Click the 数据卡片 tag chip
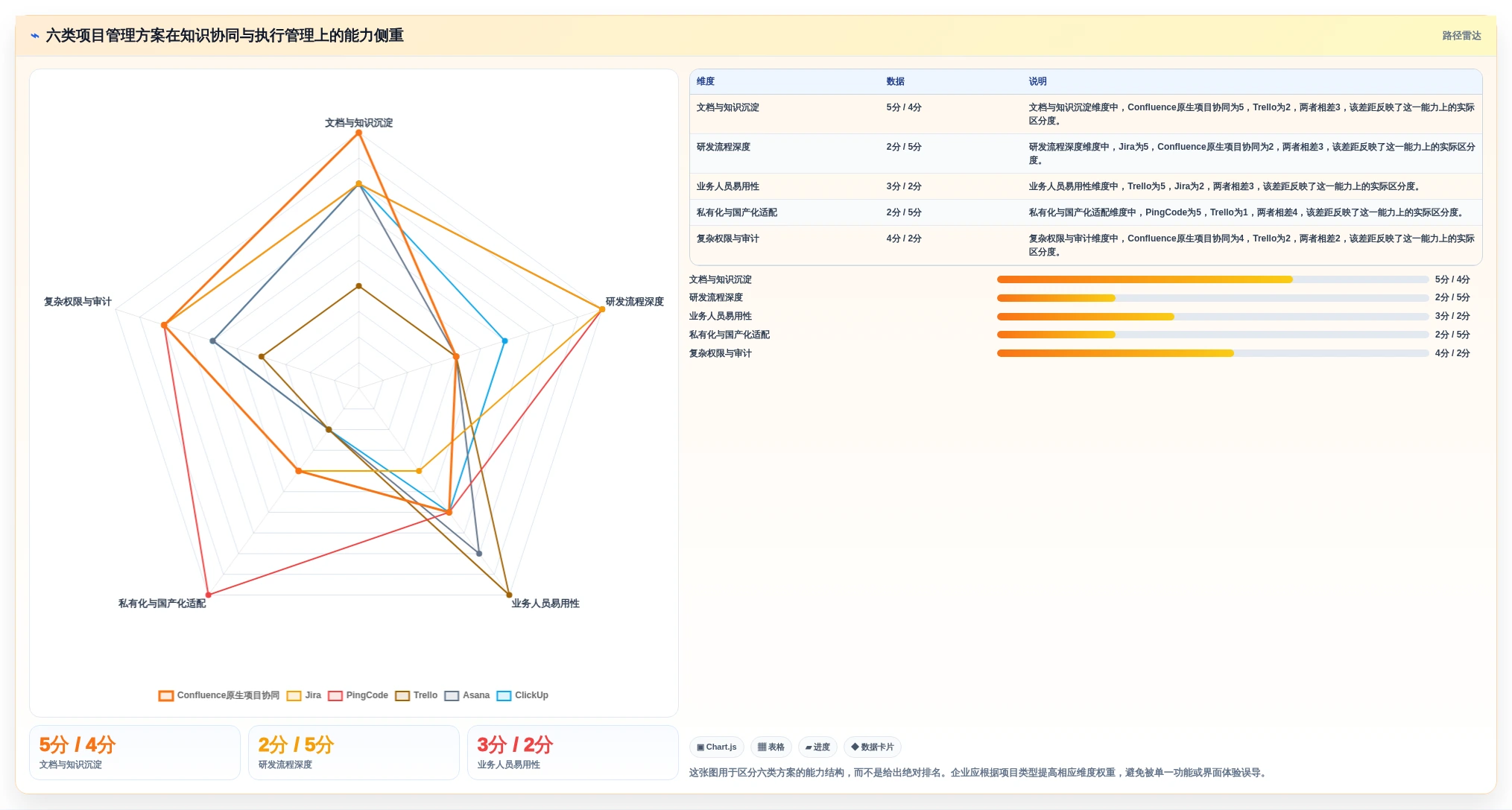 point(873,747)
